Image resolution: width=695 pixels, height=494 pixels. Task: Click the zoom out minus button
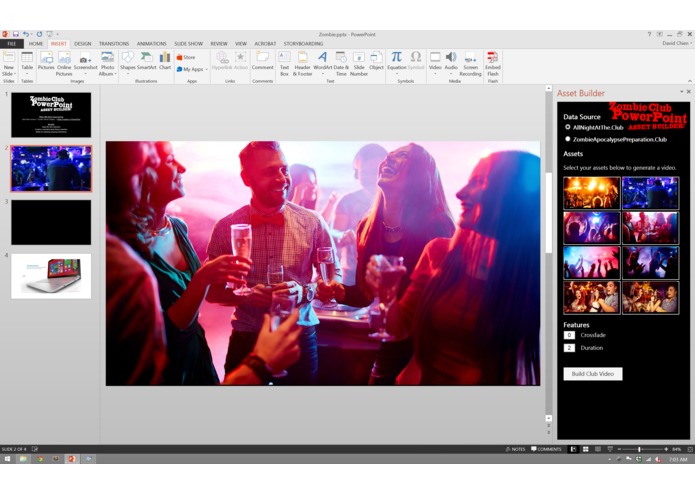click(x=619, y=449)
